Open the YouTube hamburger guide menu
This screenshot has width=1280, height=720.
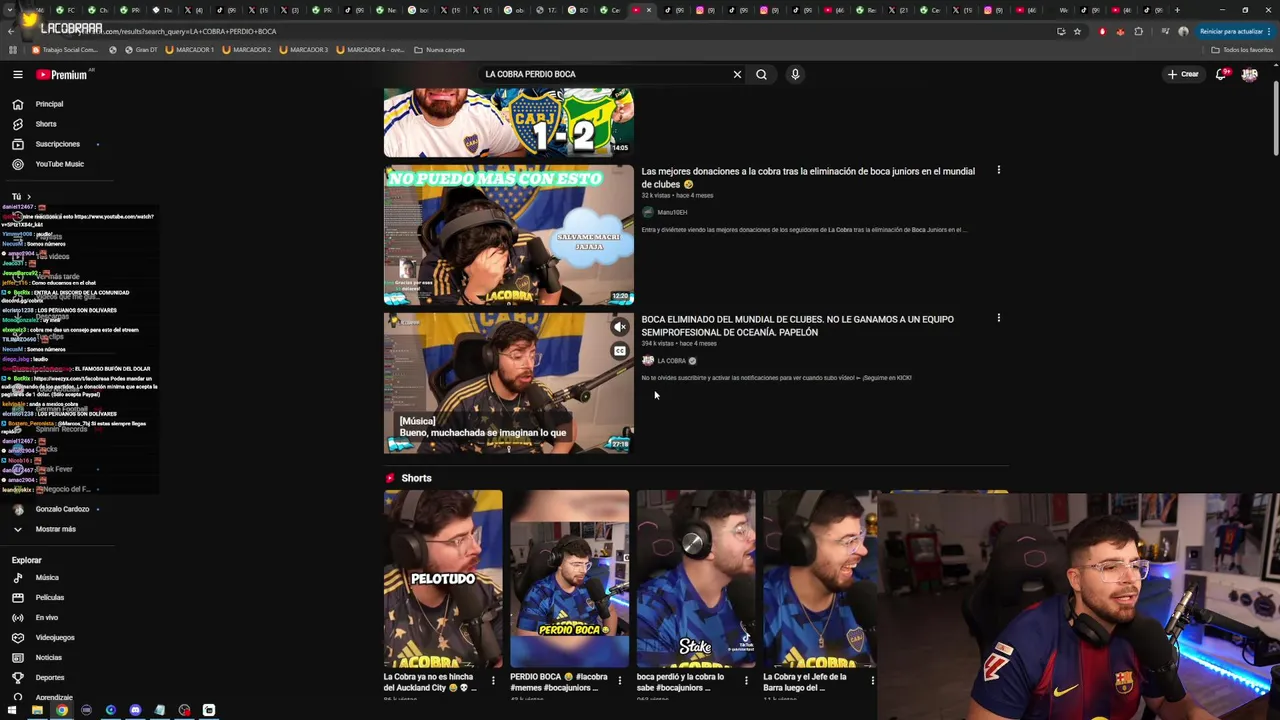(x=17, y=74)
